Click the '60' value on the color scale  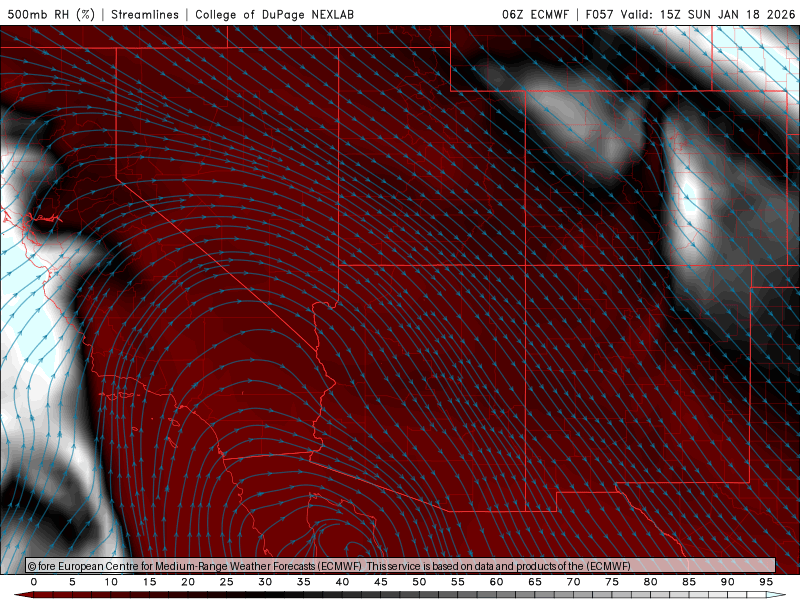496,582
